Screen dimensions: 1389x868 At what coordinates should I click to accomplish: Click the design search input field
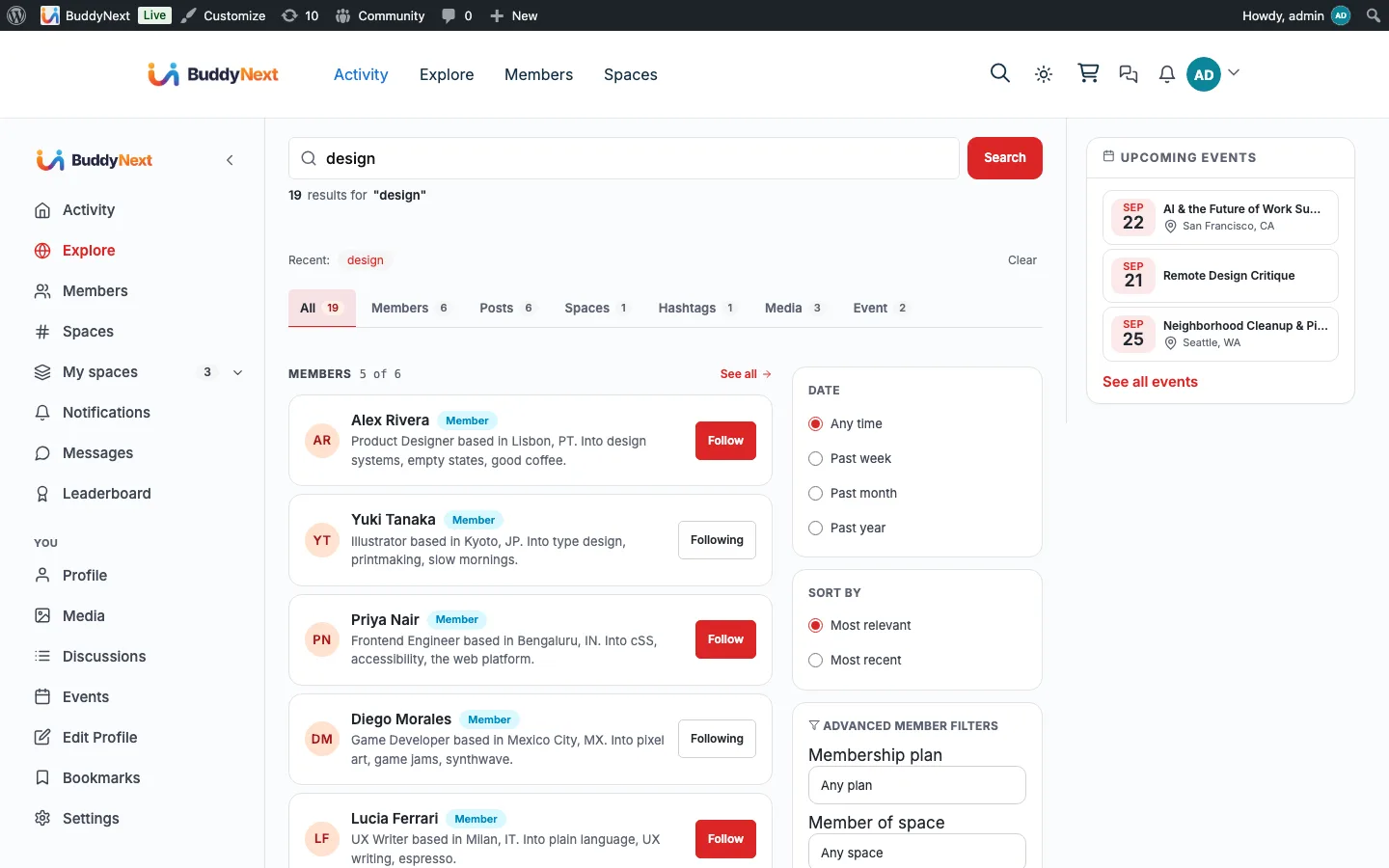(624, 158)
